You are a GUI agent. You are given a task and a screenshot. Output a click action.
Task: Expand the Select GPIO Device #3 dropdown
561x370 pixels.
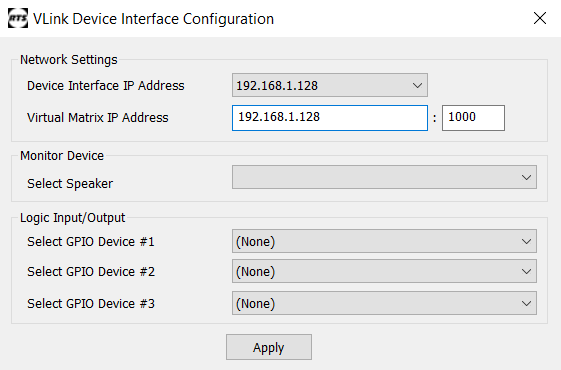[x=384, y=303]
